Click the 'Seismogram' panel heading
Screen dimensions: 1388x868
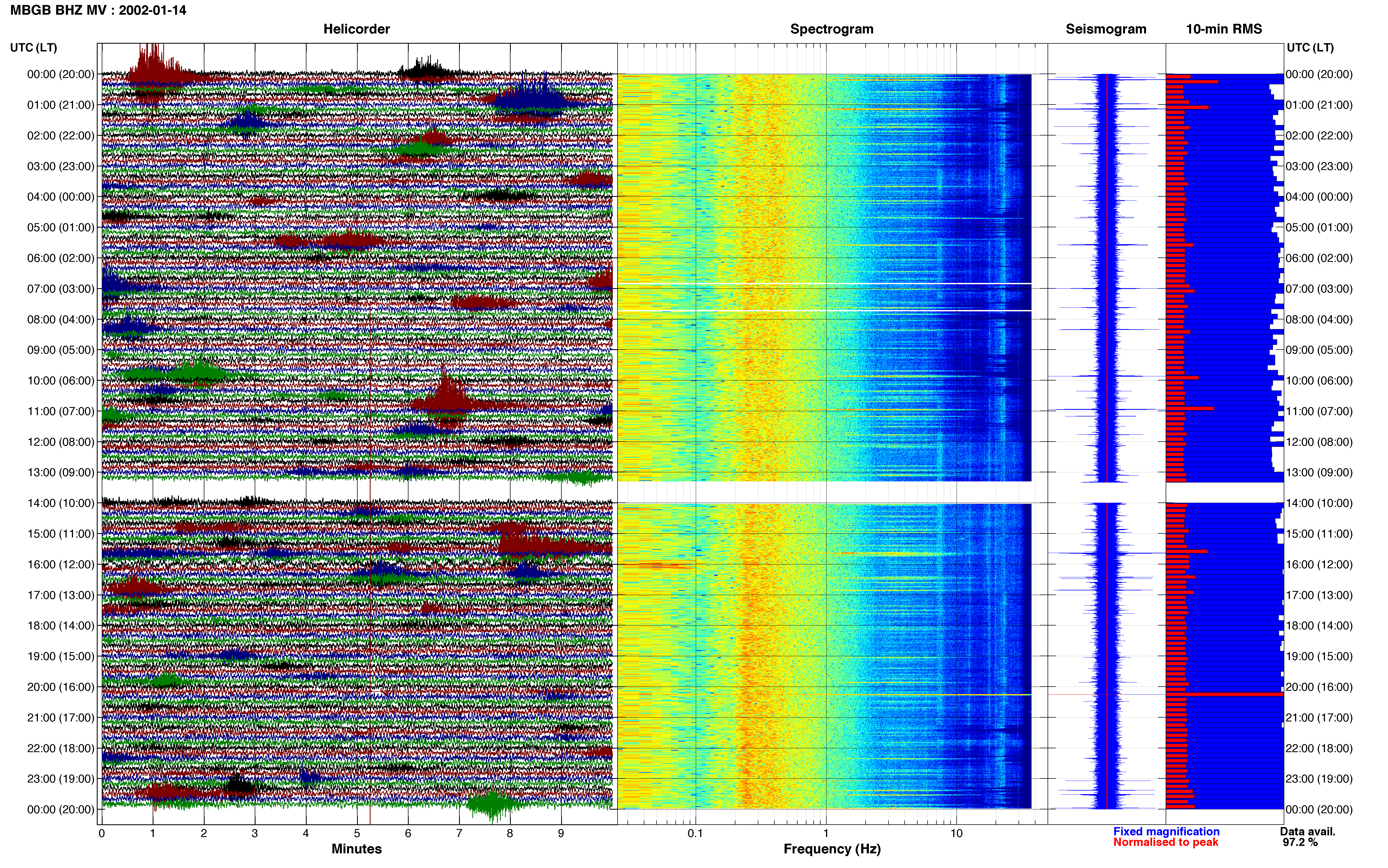tap(1106, 29)
